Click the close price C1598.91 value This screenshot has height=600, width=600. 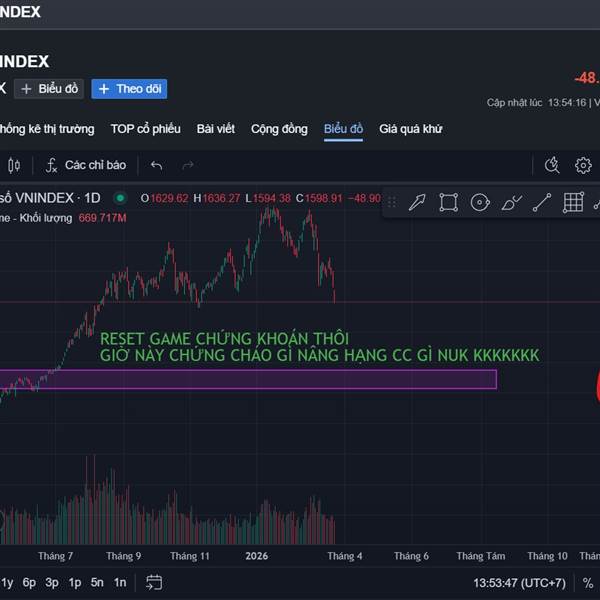pos(319,198)
